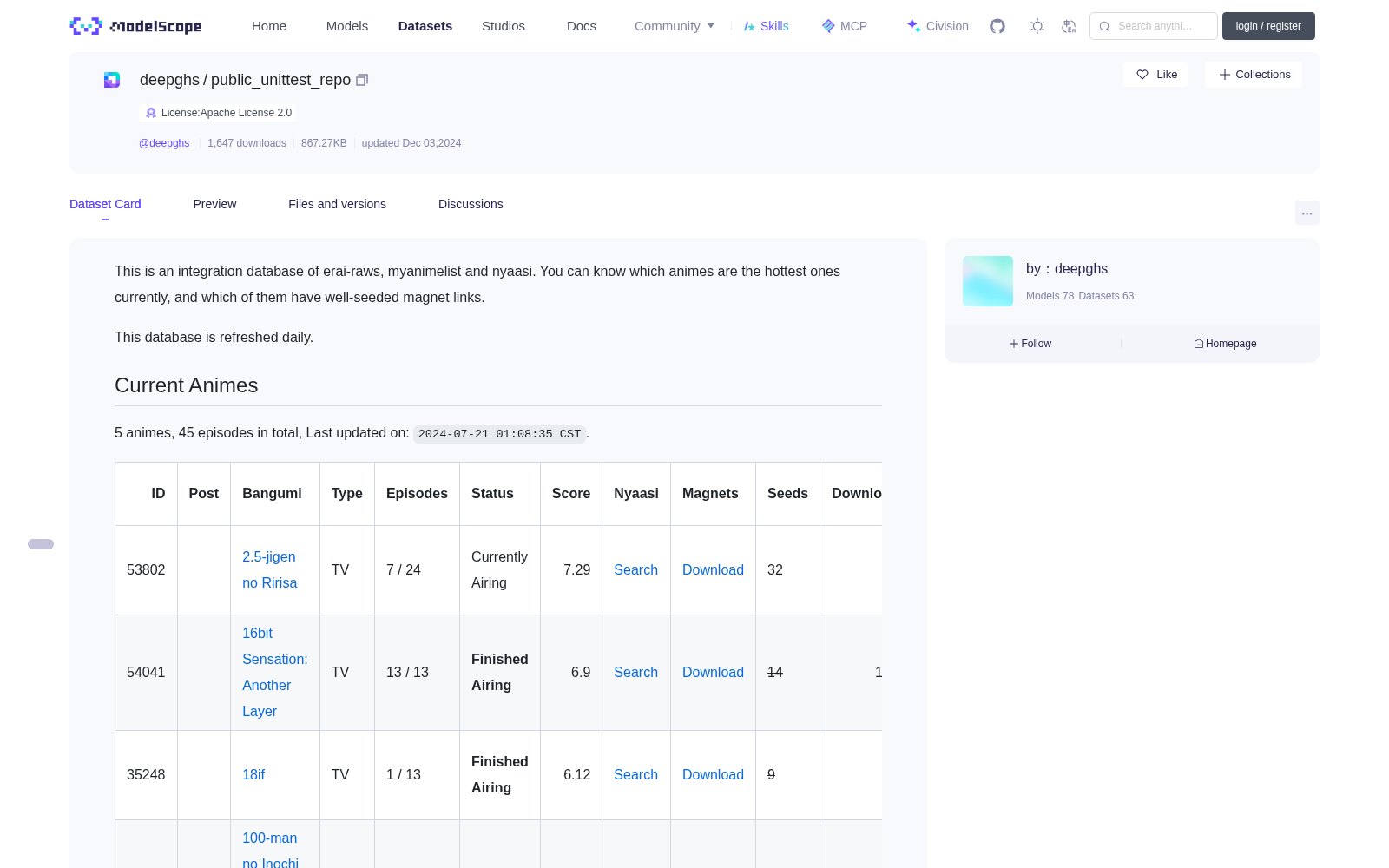Copy repo name with the copy icon
The width and height of the screenshot is (1389, 868).
click(x=362, y=80)
